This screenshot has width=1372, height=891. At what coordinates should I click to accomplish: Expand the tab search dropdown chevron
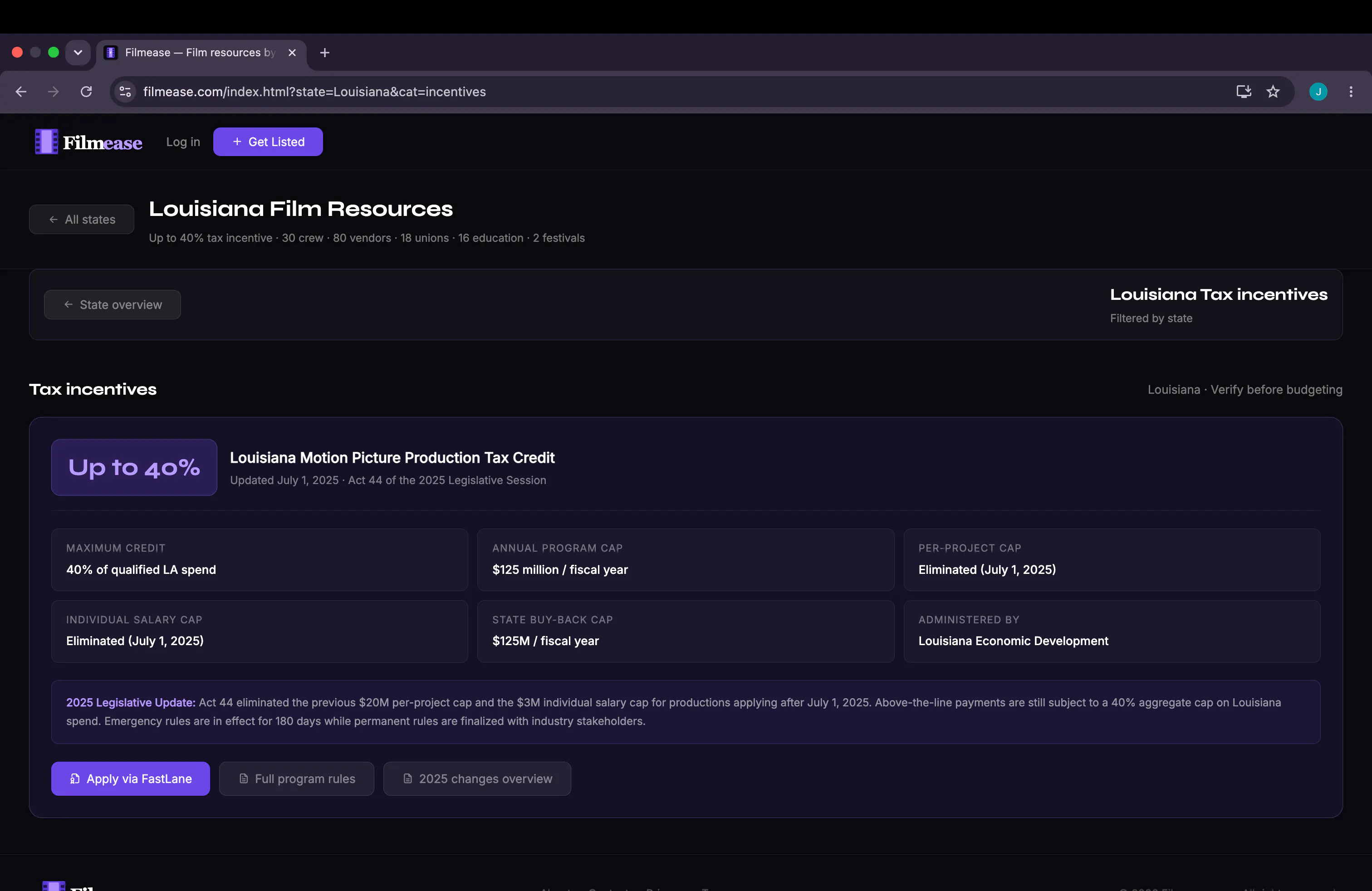(x=78, y=53)
